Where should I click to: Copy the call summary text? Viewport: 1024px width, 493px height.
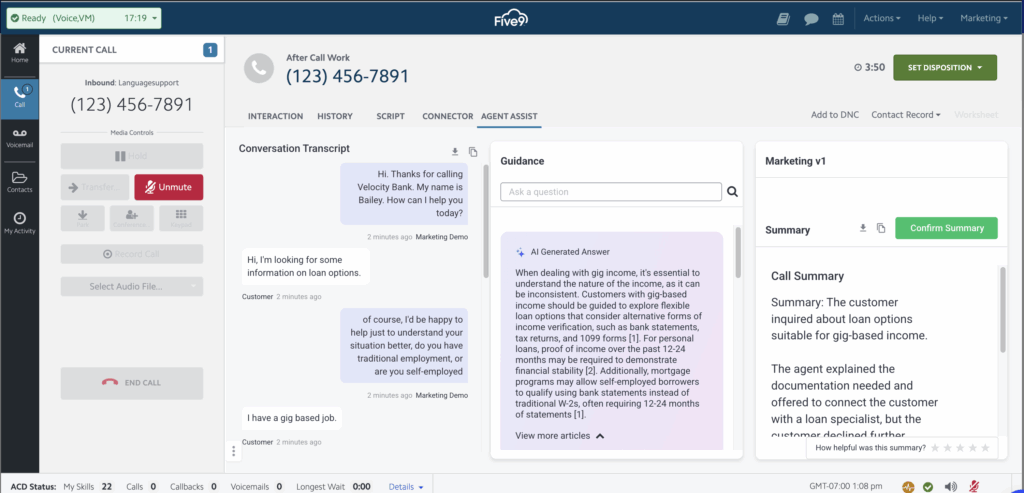pos(881,228)
